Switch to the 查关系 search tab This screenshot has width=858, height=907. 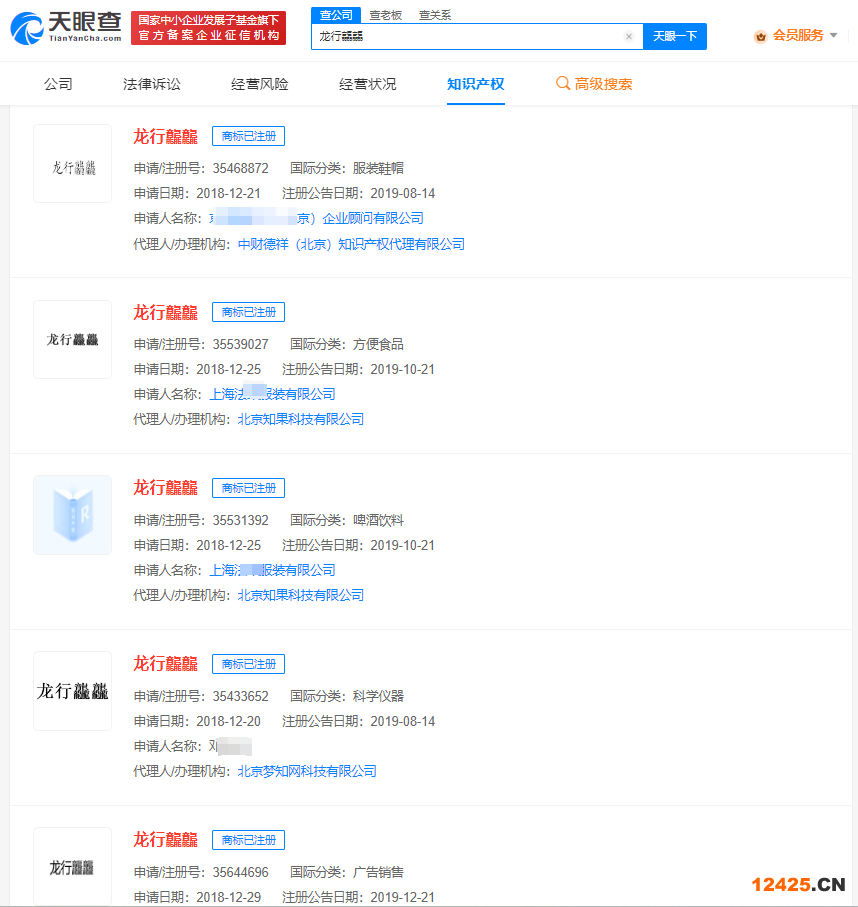click(x=434, y=15)
